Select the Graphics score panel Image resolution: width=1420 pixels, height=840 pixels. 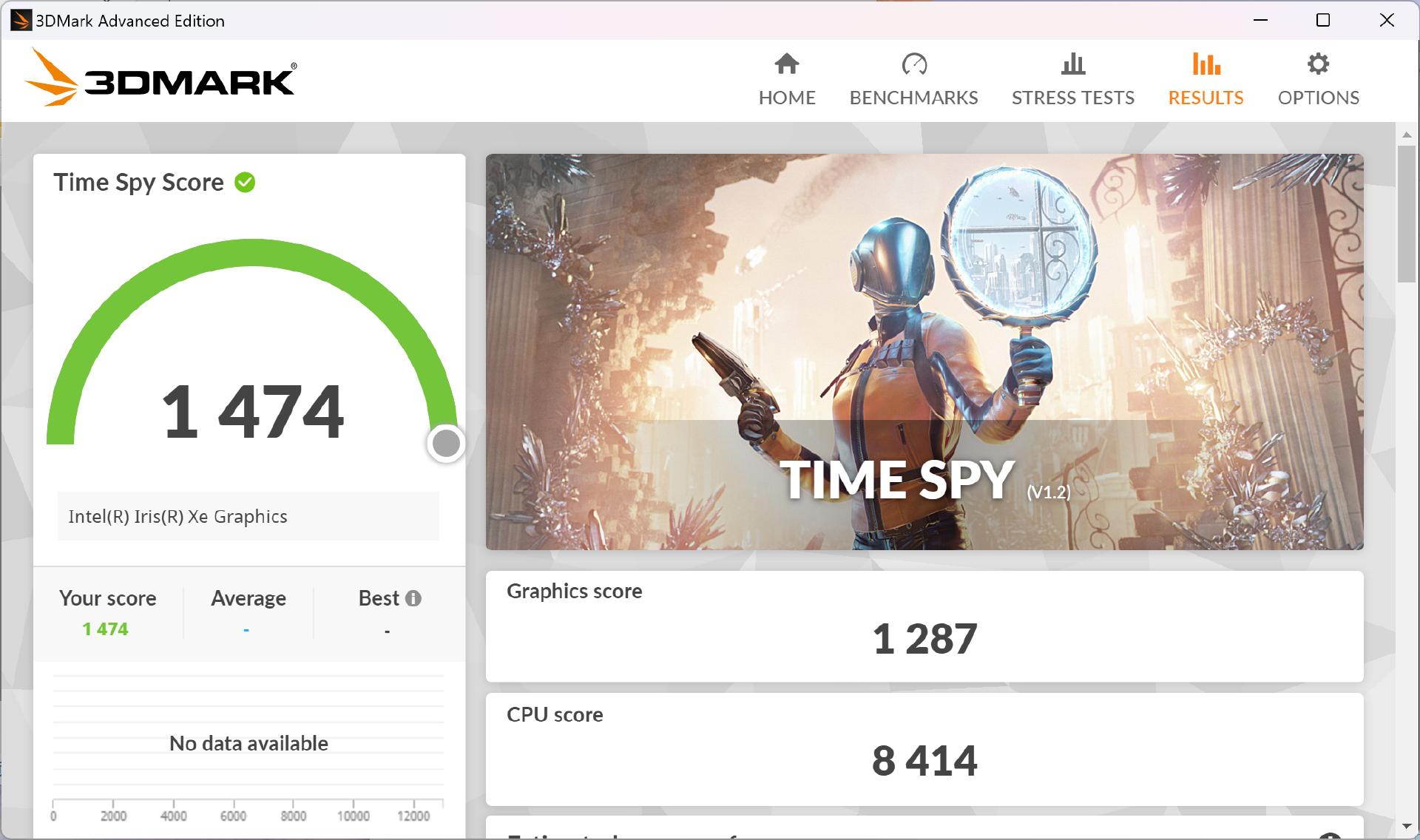click(924, 626)
